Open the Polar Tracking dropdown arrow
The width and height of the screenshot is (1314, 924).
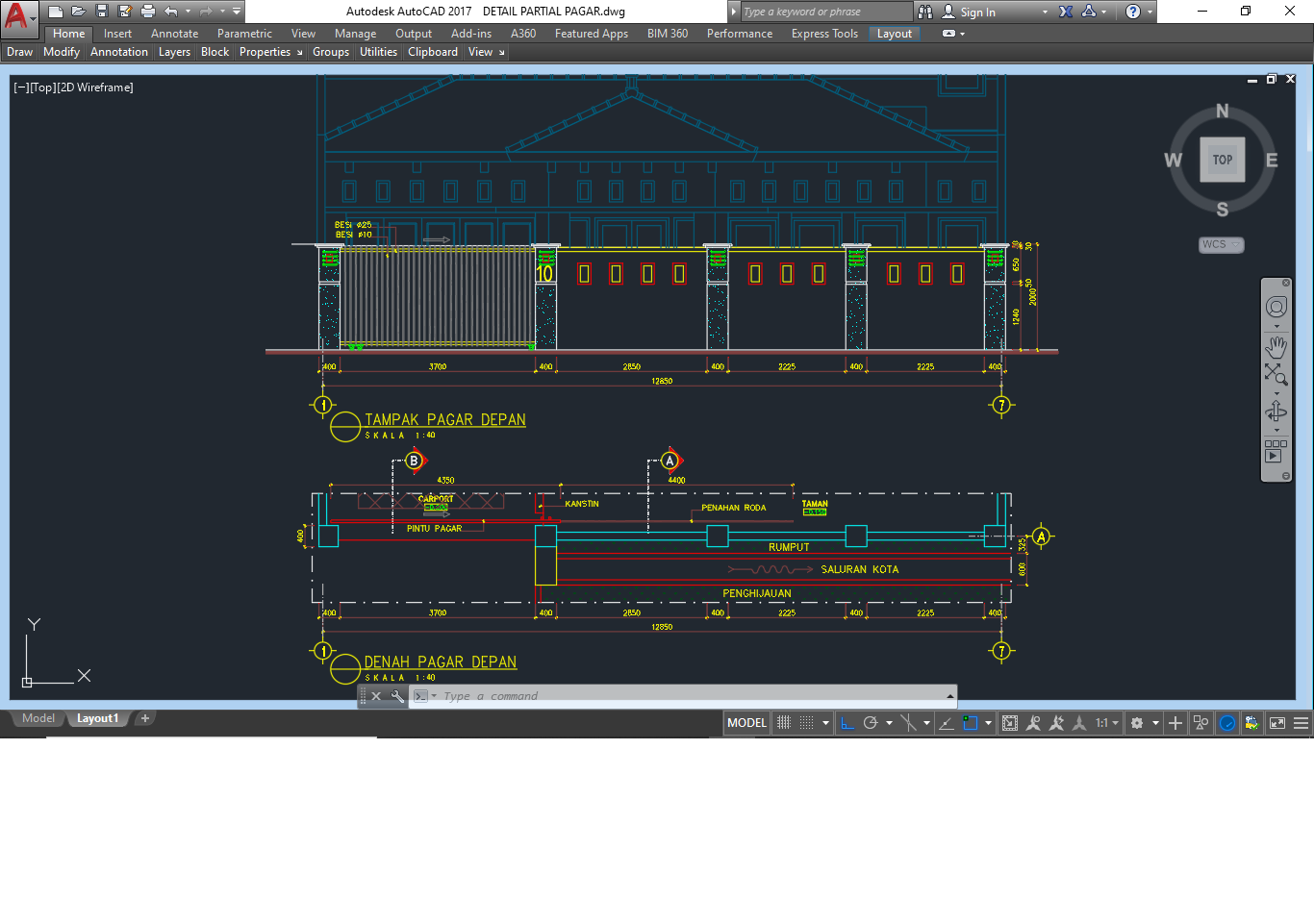click(x=888, y=722)
